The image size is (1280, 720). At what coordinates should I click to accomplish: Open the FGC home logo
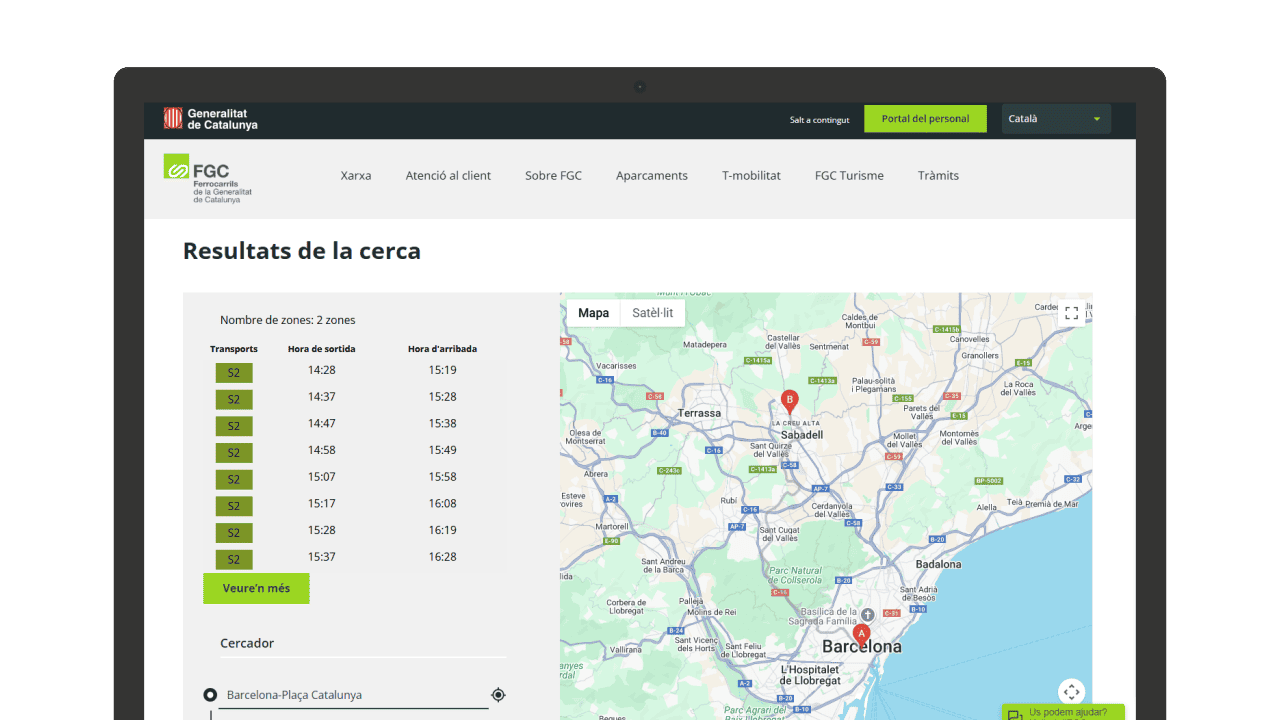coord(208,178)
